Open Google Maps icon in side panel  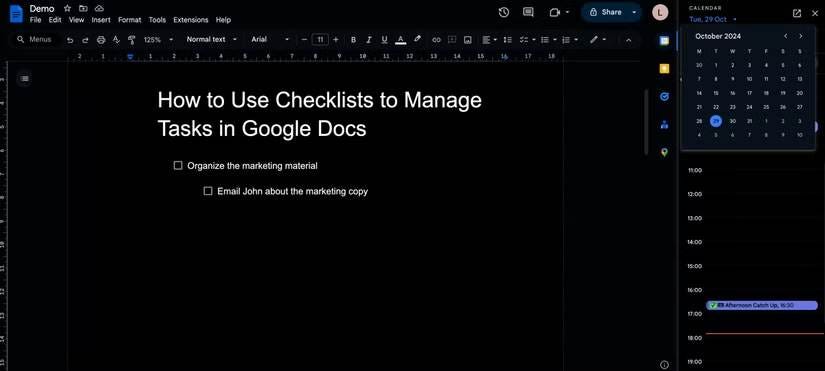coord(665,153)
